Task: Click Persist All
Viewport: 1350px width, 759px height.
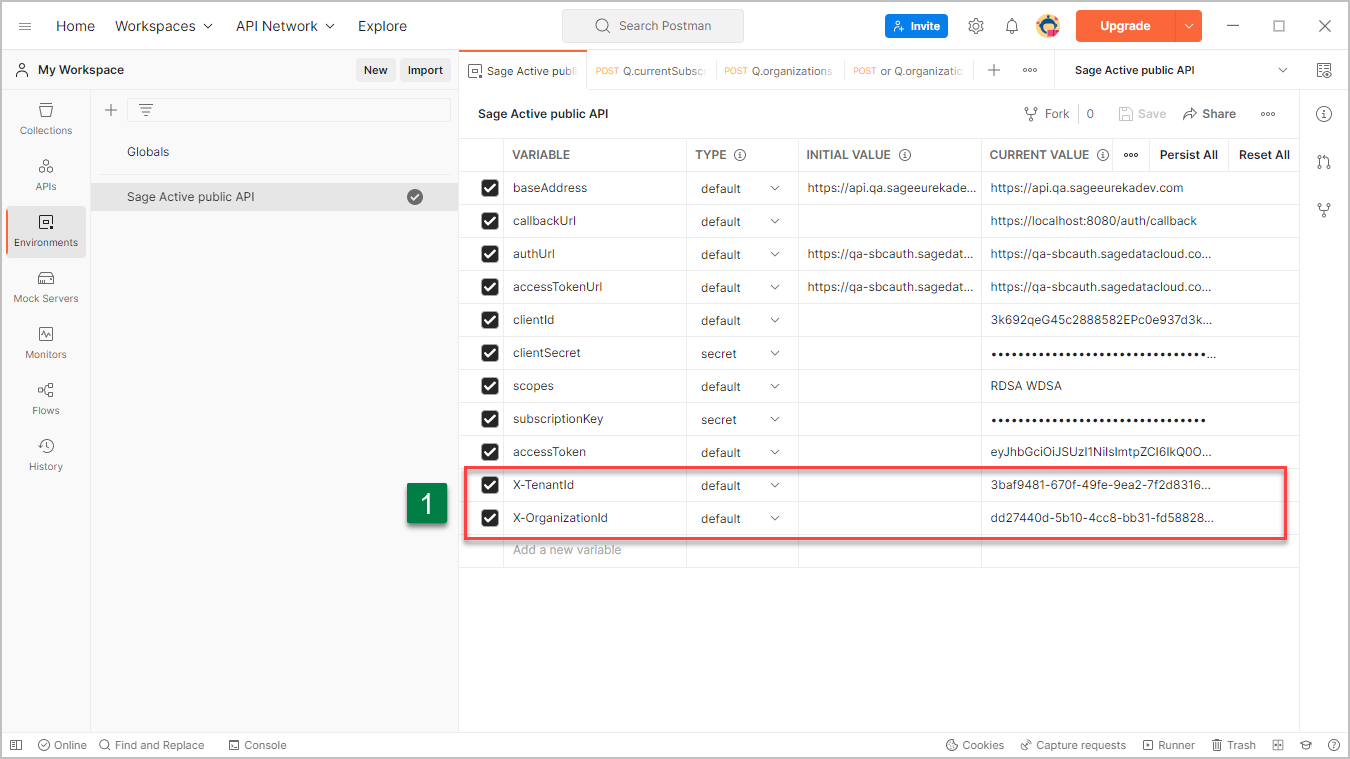Action: [1188, 155]
